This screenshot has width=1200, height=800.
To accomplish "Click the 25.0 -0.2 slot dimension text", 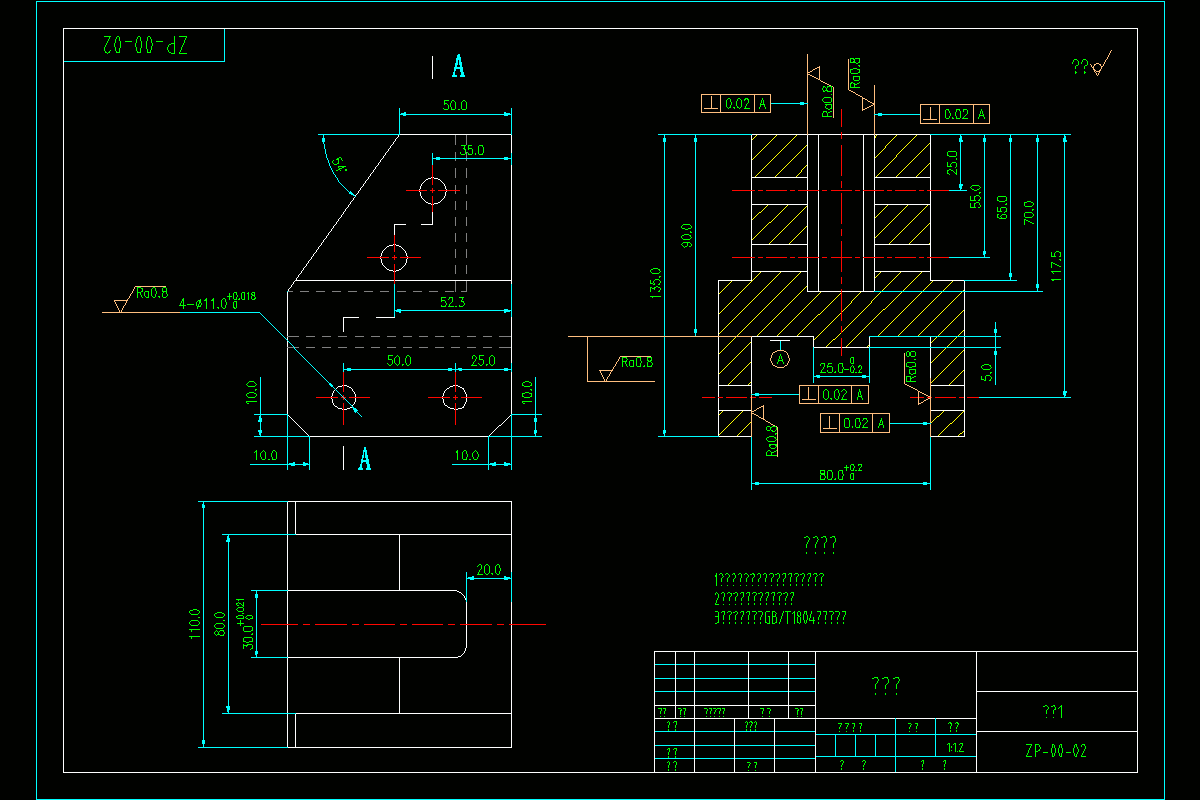I will point(841,368).
